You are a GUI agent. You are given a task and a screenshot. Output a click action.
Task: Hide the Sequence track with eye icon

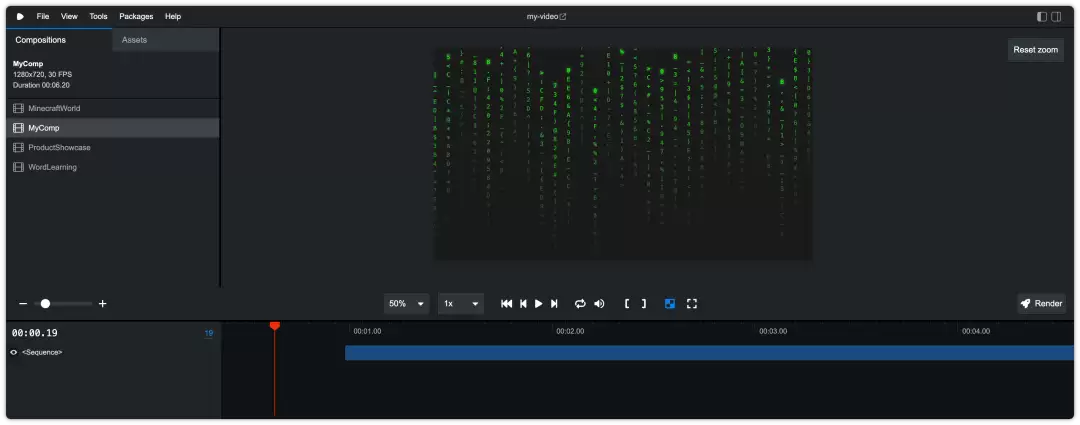(14, 353)
